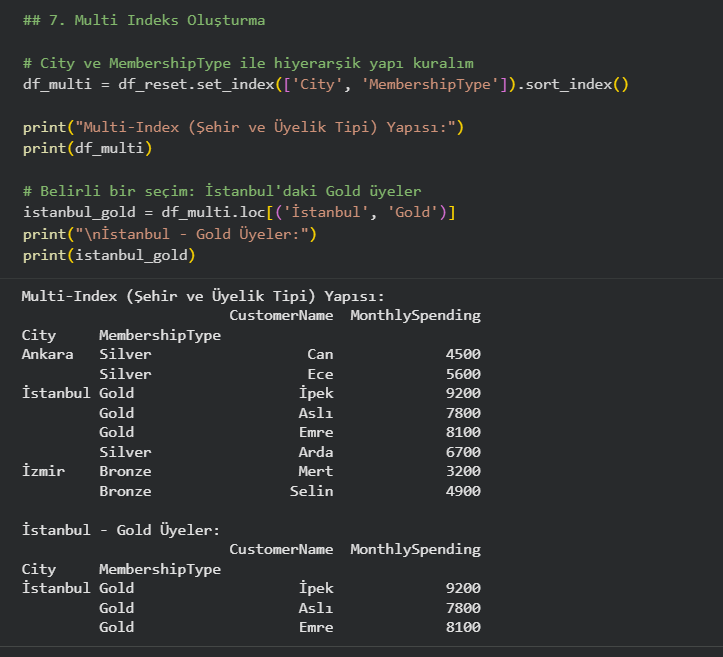Click 'Silver' in the Can row
The width and height of the screenshot is (723, 657).
coord(125,355)
